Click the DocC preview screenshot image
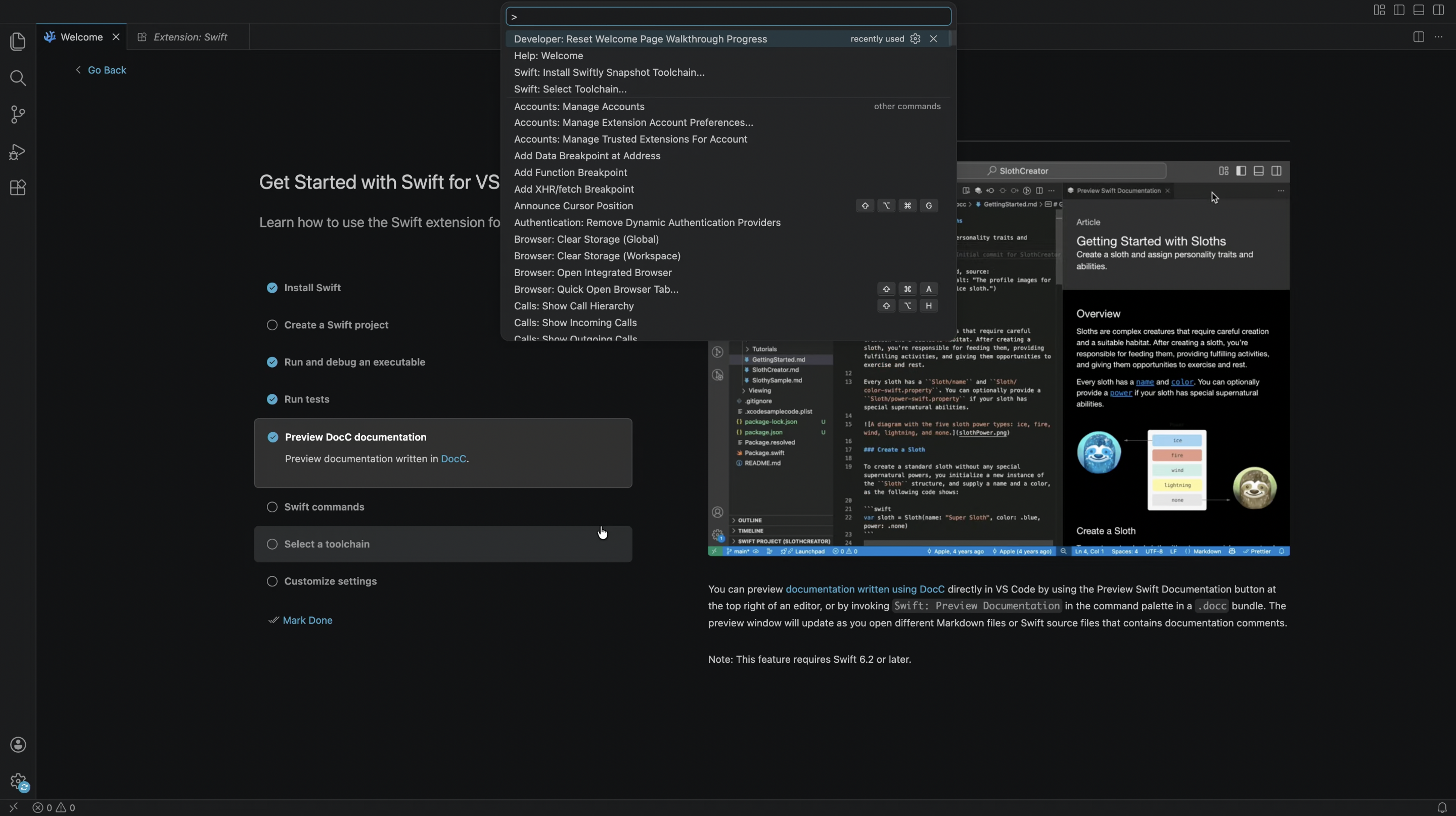Image resolution: width=1456 pixels, height=816 pixels. pyautogui.click(x=999, y=359)
